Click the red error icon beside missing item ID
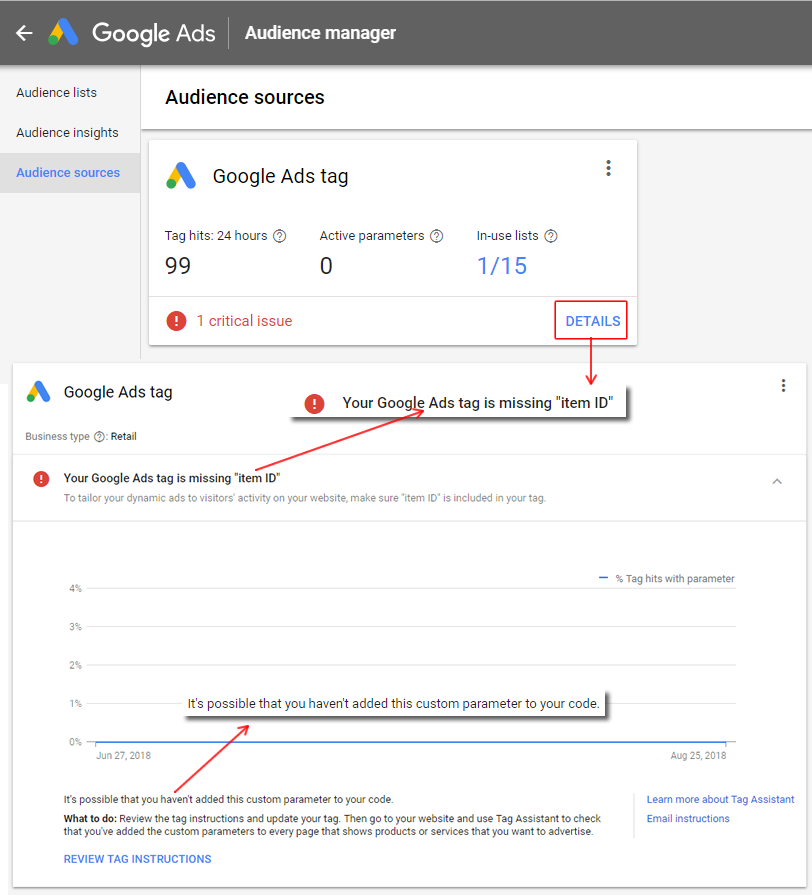 pyautogui.click(x=41, y=479)
